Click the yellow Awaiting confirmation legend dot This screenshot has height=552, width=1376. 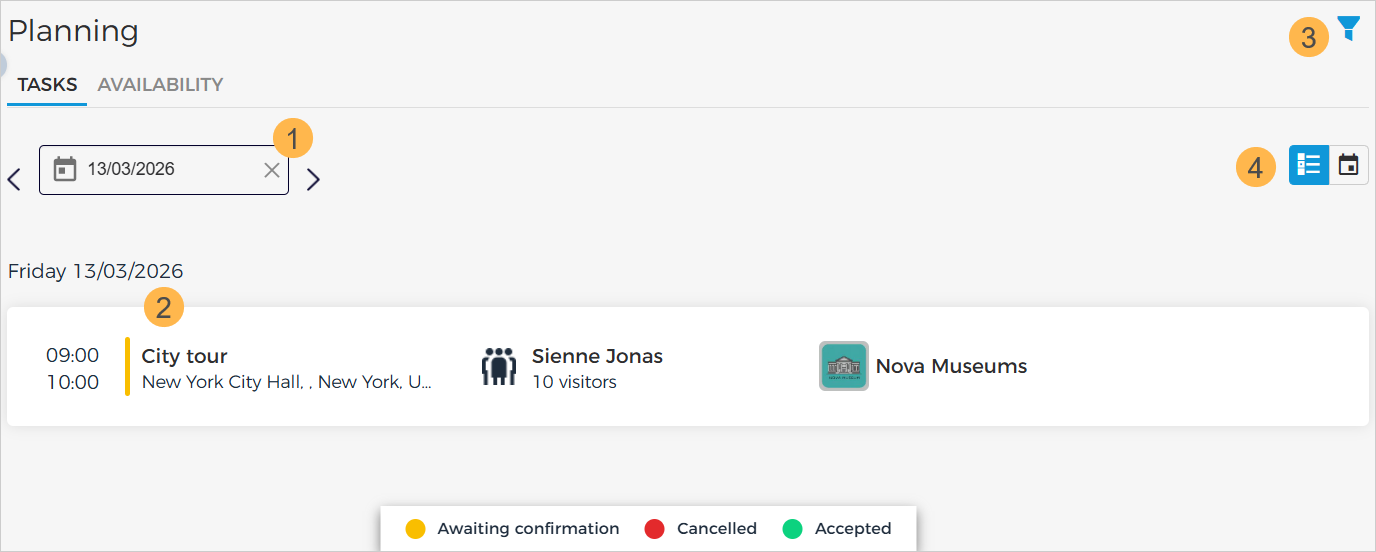coord(416,529)
